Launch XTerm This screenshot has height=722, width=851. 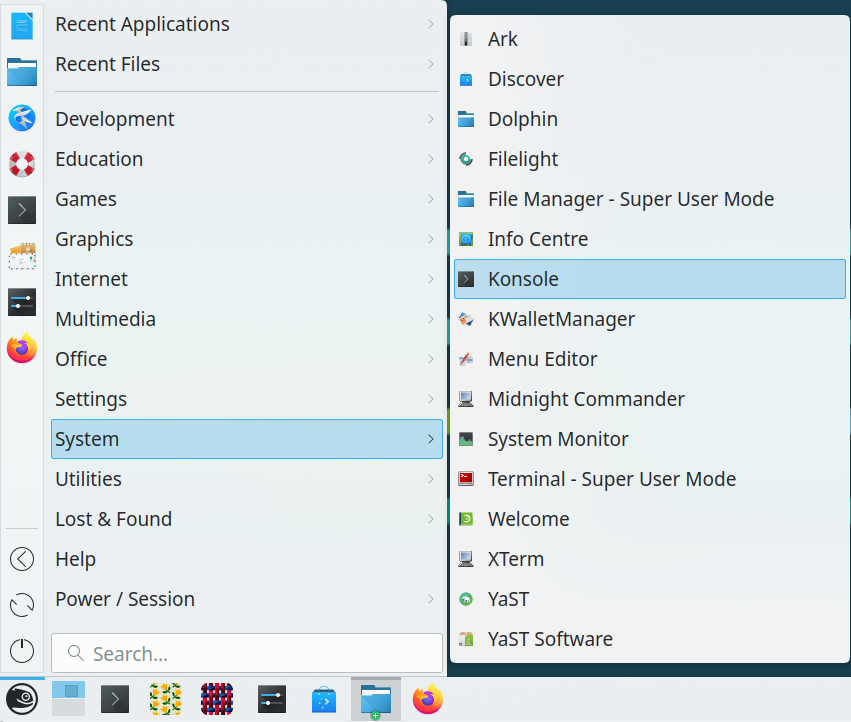[x=650, y=559]
